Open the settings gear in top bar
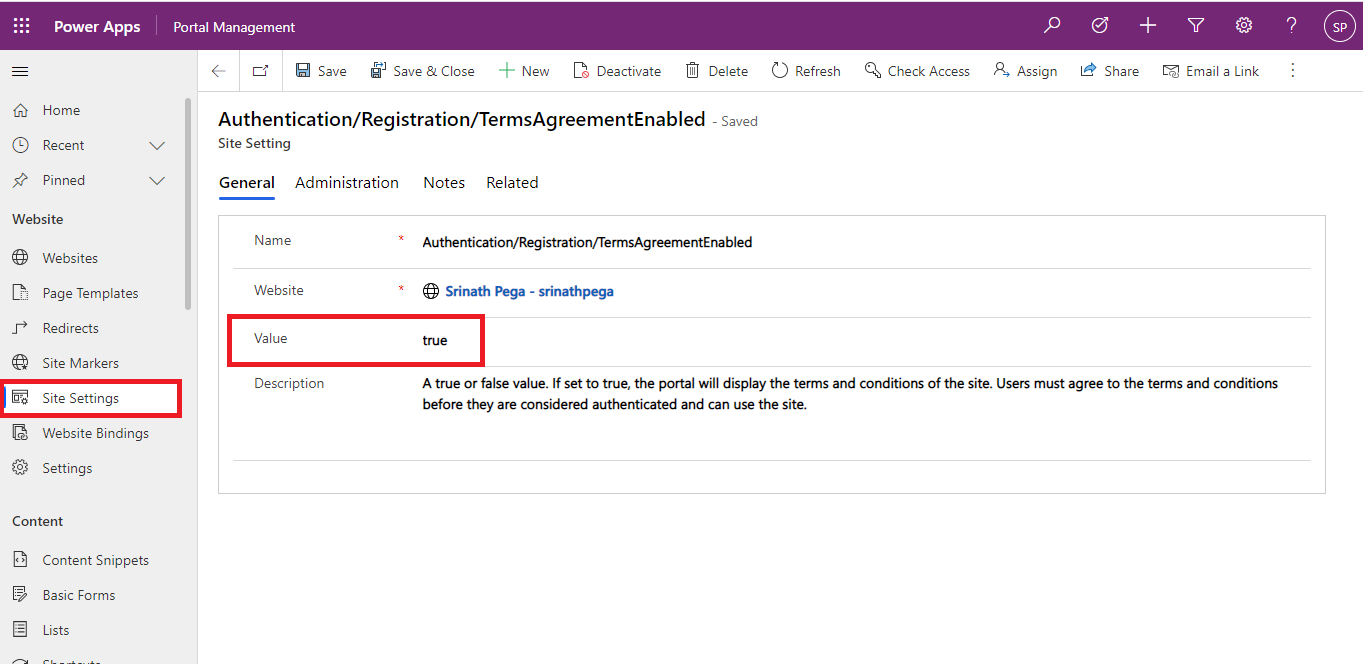1363x664 pixels. (x=1243, y=26)
